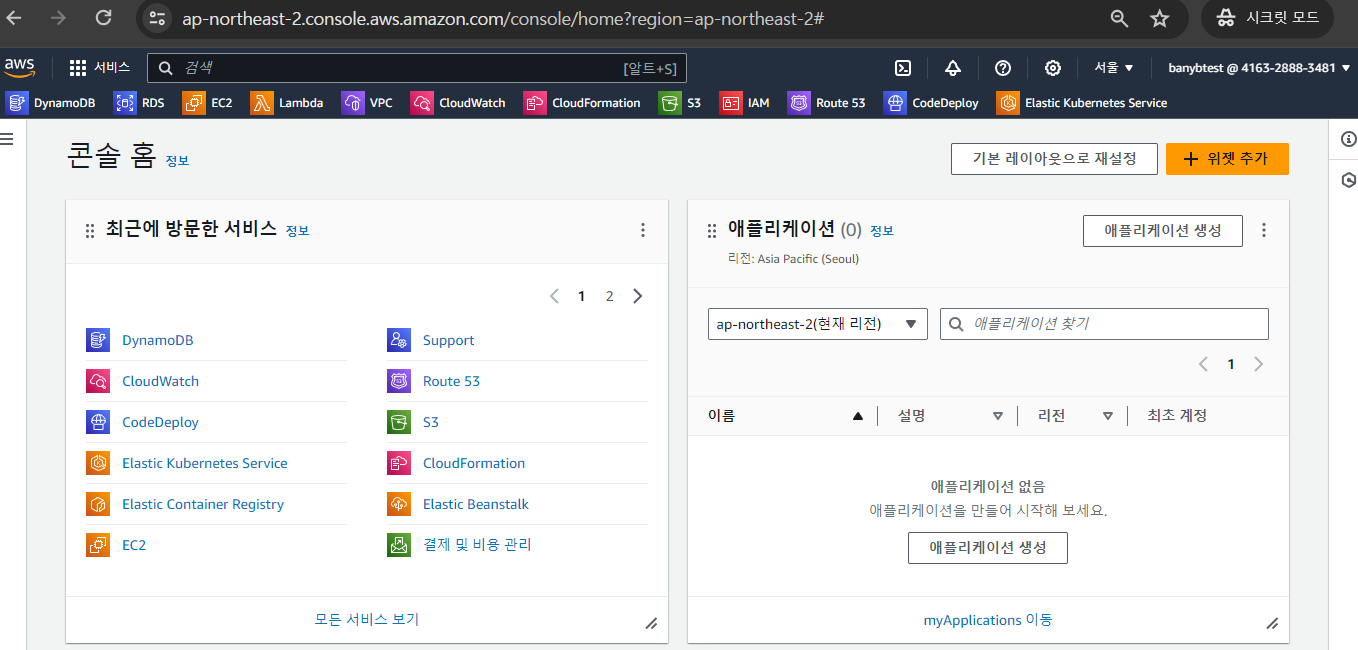Open the recently visited widget kebab menu

[643, 230]
